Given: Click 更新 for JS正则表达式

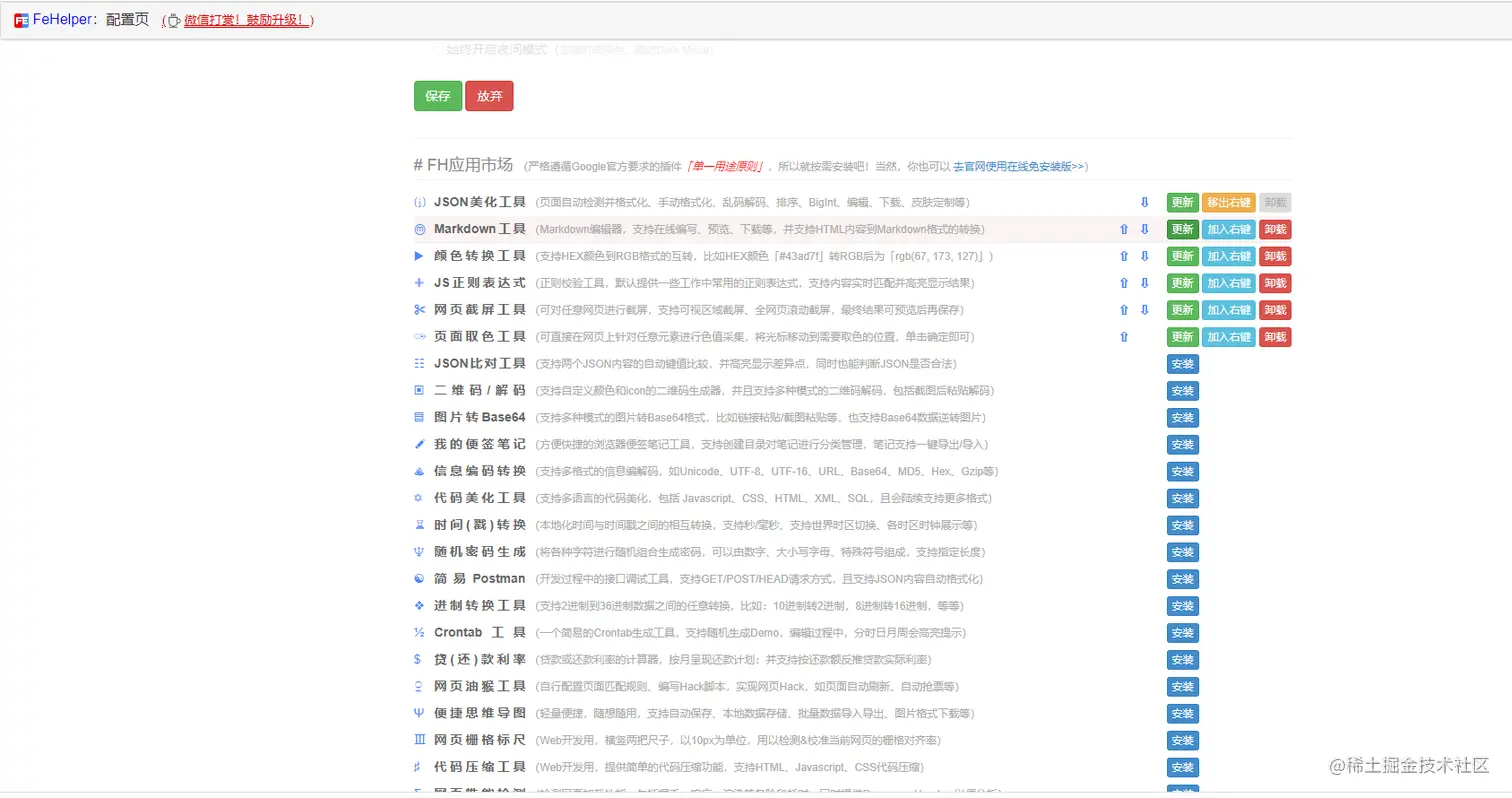Looking at the screenshot, I should point(1182,283).
